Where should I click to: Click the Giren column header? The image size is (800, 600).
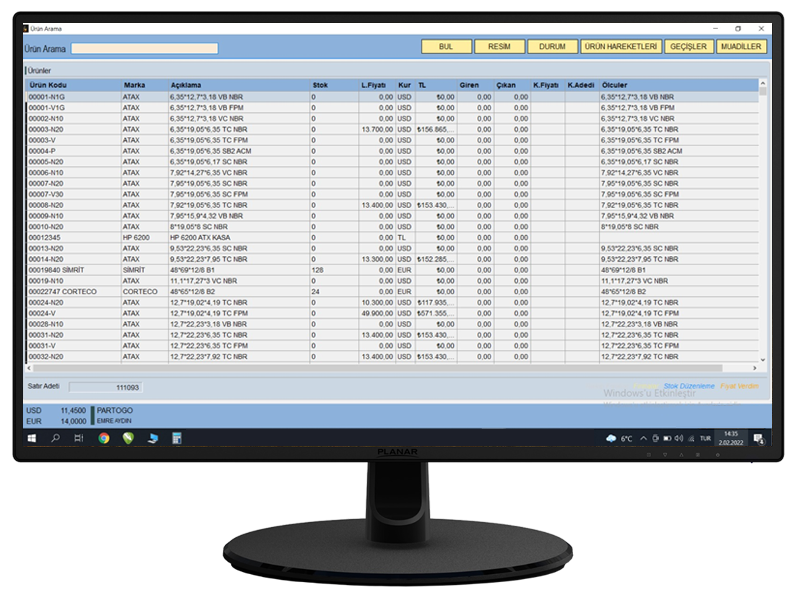coord(475,85)
